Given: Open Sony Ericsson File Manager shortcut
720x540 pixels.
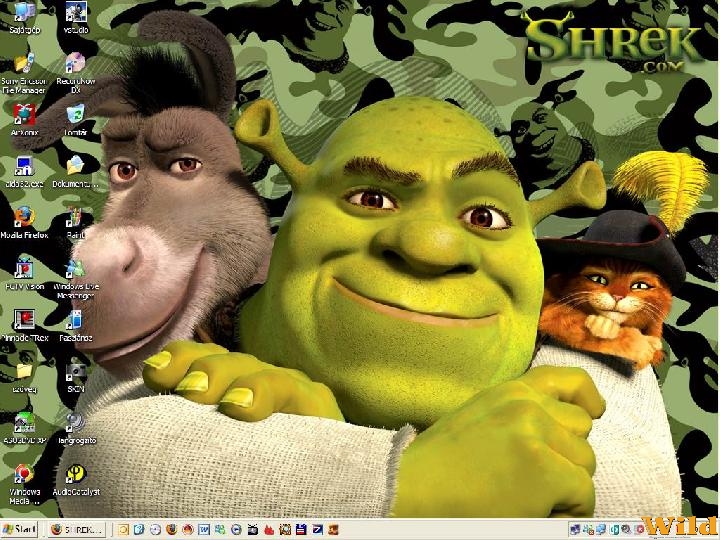Looking at the screenshot, I should (x=24, y=73).
